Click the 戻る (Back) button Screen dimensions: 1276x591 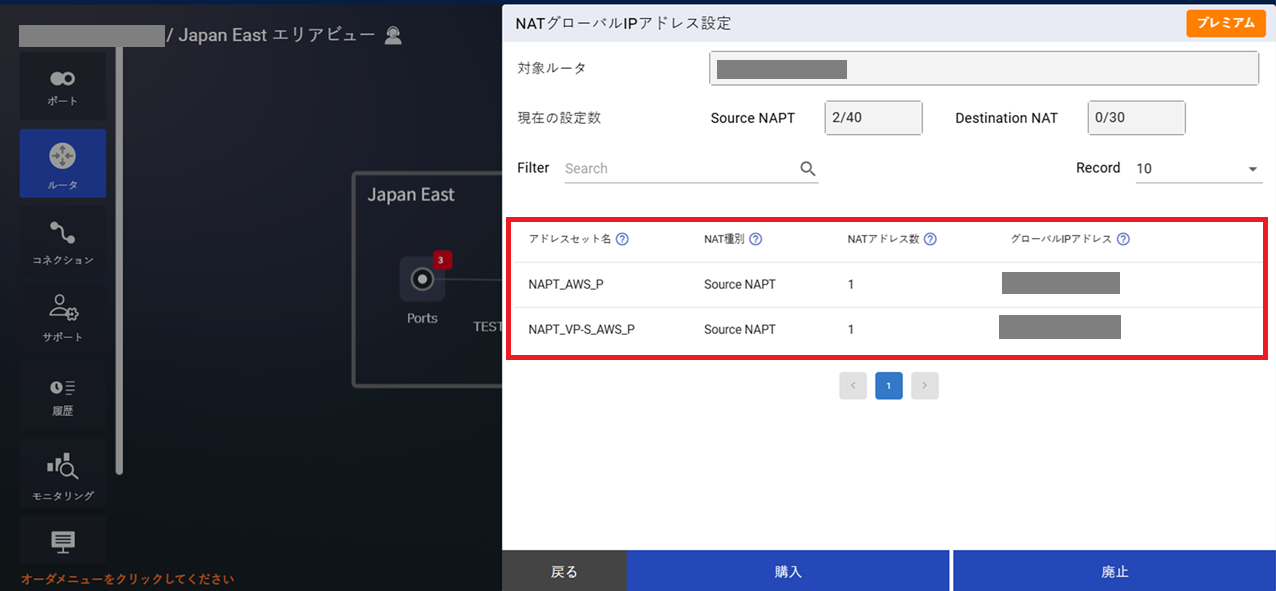point(564,571)
